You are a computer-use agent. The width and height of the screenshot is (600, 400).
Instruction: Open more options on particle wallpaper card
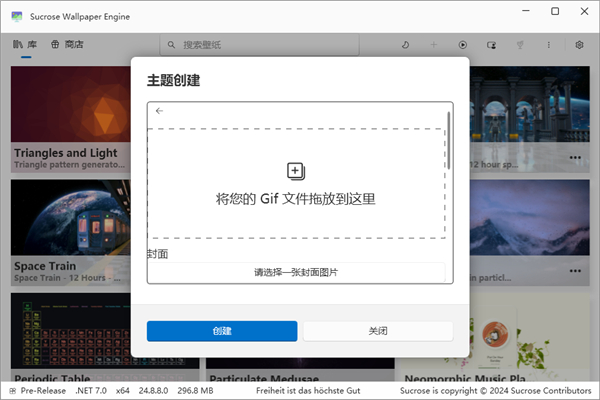click(x=575, y=271)
